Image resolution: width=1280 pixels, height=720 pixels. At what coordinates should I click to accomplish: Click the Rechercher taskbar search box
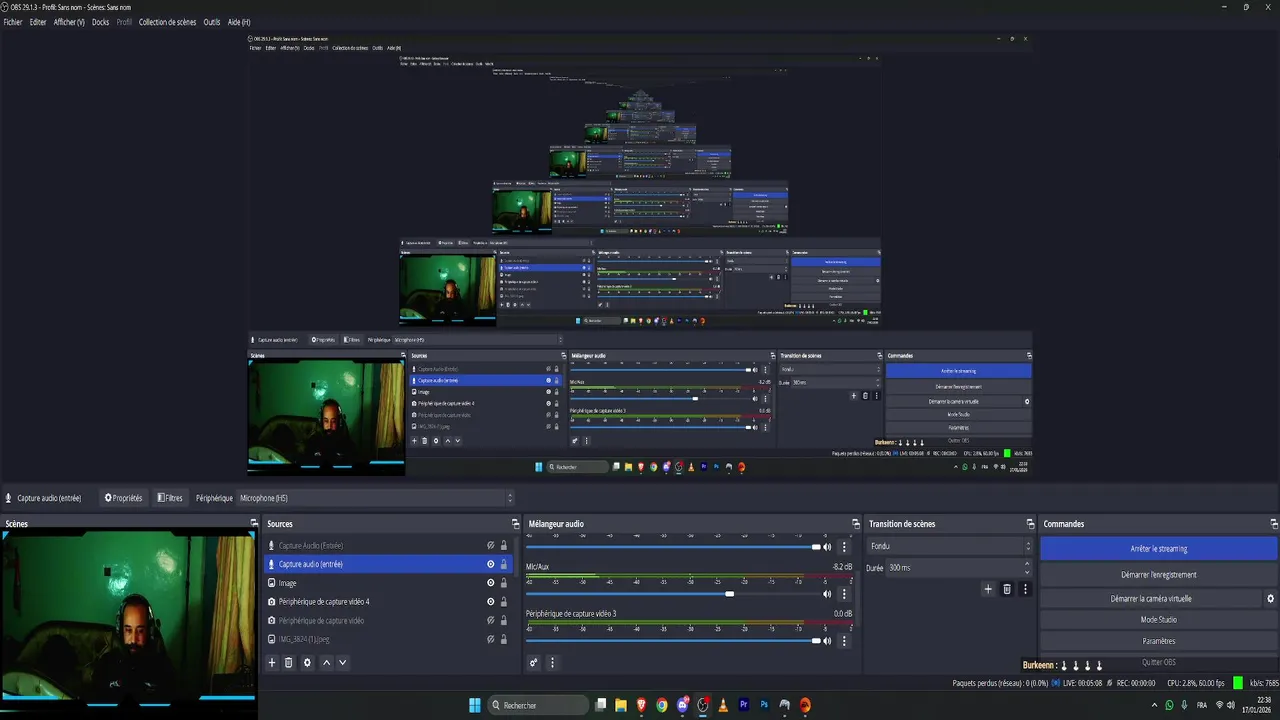click(x=538, y=705)
